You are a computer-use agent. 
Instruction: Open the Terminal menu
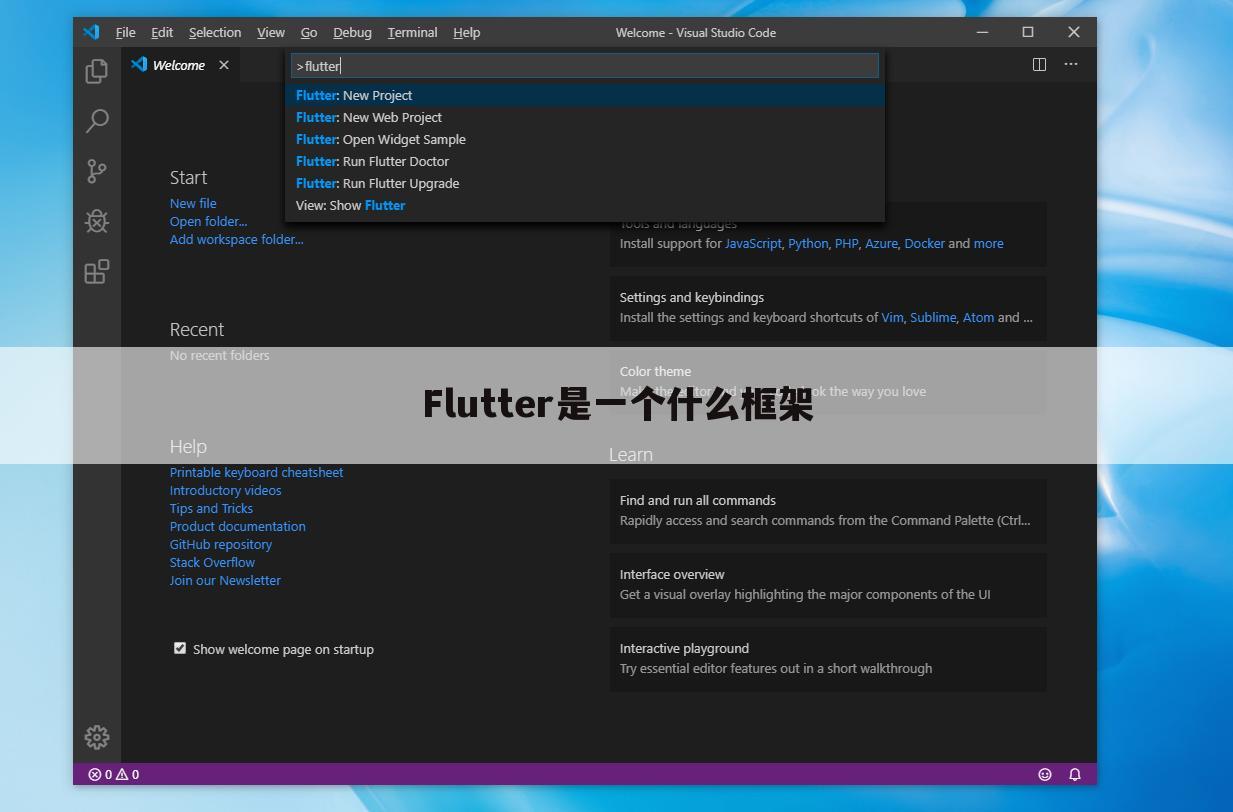413,32
